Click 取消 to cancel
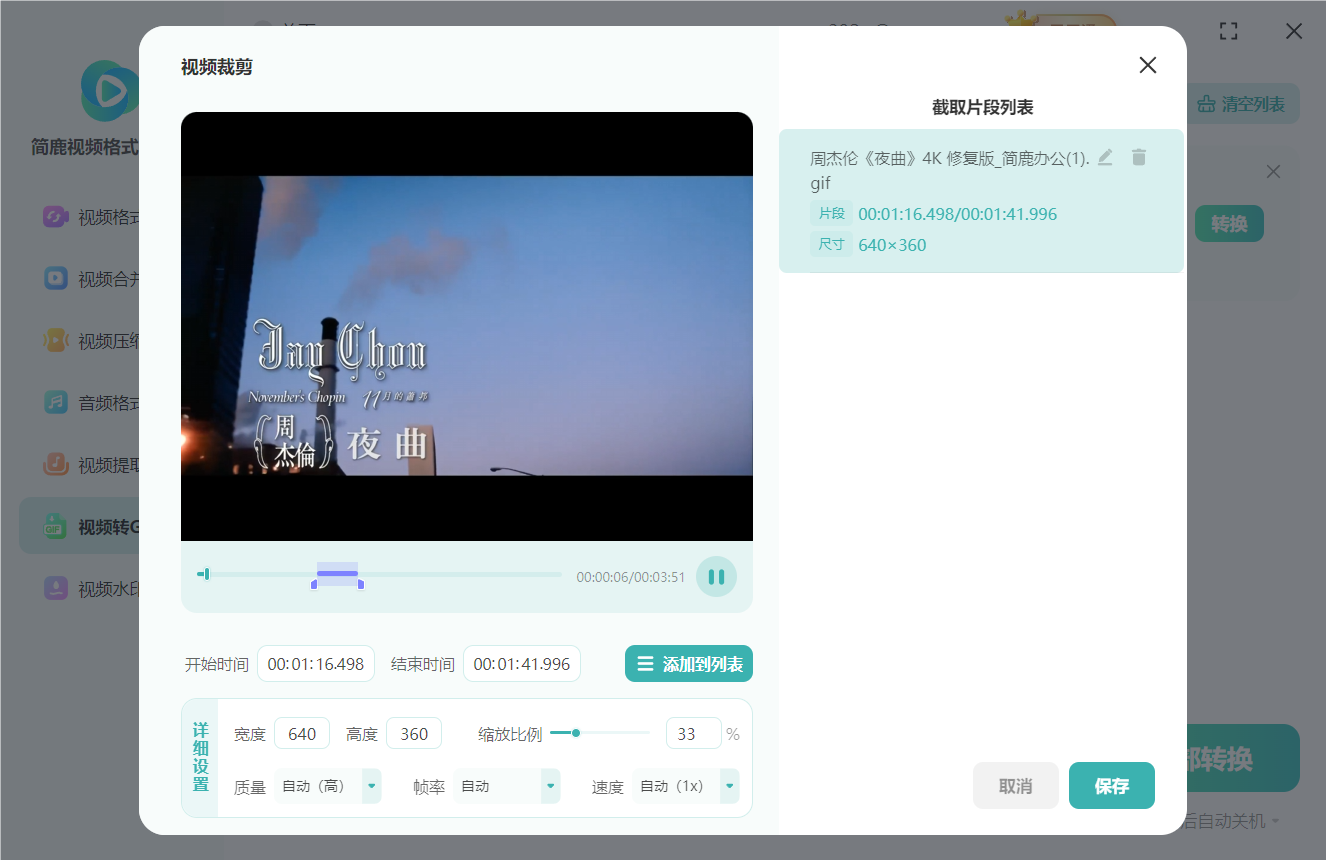1326x860 pixels. pos(1015,786)
